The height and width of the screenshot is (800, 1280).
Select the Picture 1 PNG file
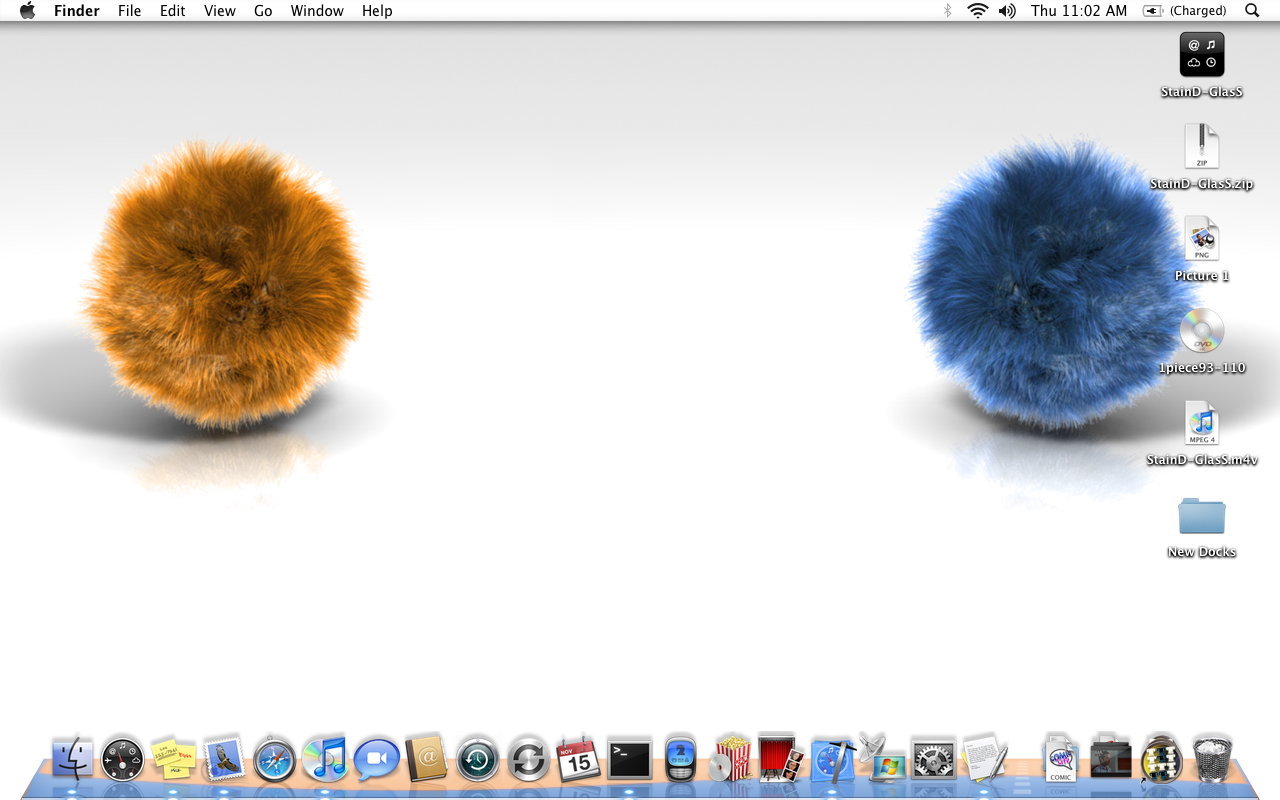[1202, 249]
